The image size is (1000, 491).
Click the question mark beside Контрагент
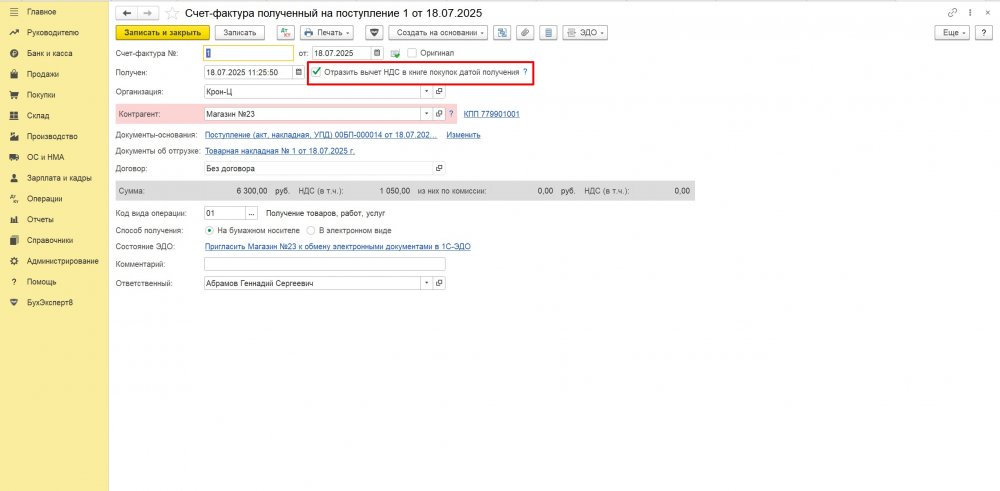[x=451, y=114]
